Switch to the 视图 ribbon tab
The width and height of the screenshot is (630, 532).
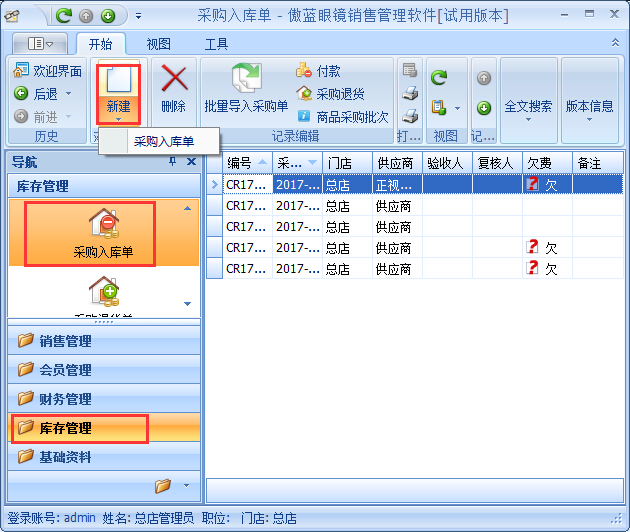(158, 44)
